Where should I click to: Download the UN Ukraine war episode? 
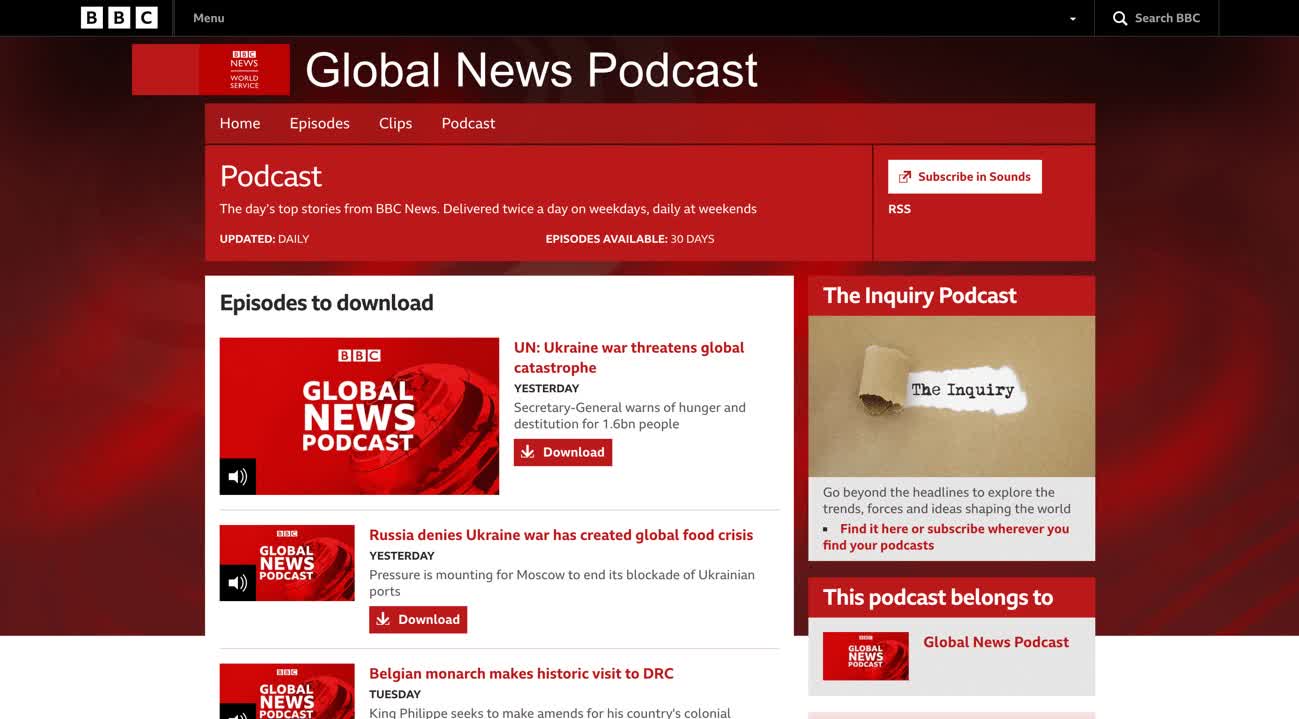click(563, 452)
